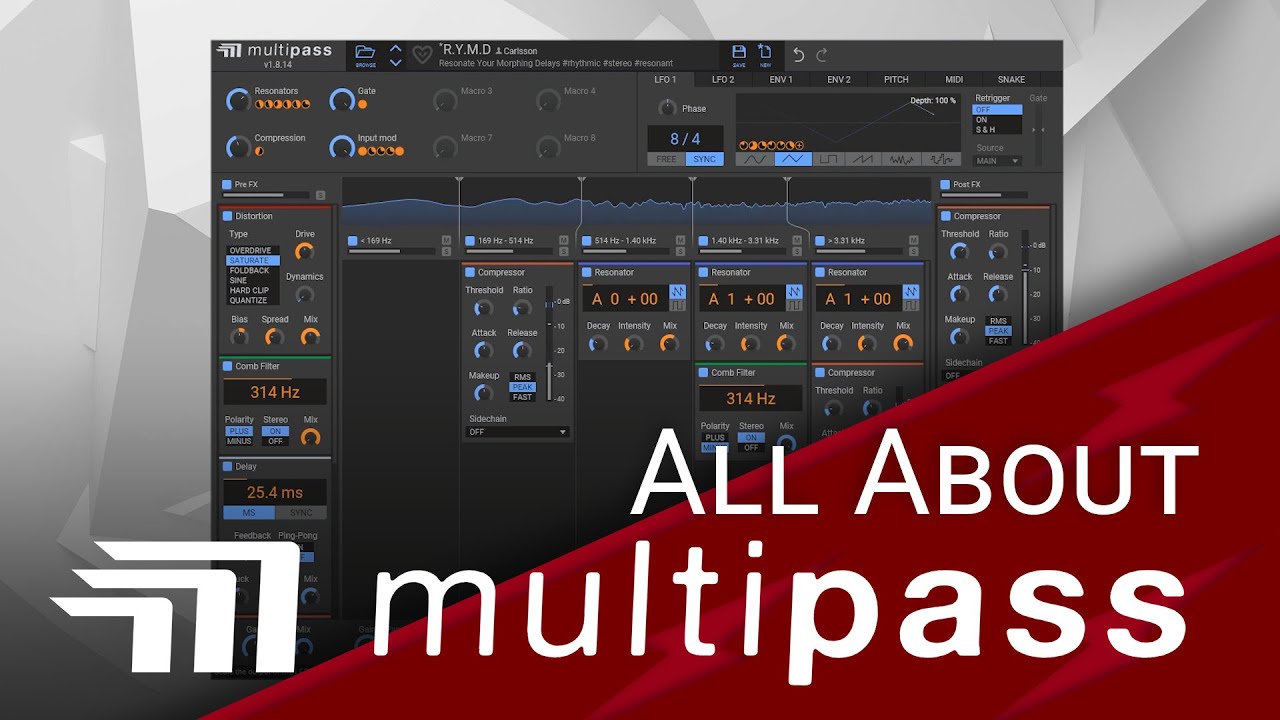Click the 8 / 4 LFO rate display

685,139
